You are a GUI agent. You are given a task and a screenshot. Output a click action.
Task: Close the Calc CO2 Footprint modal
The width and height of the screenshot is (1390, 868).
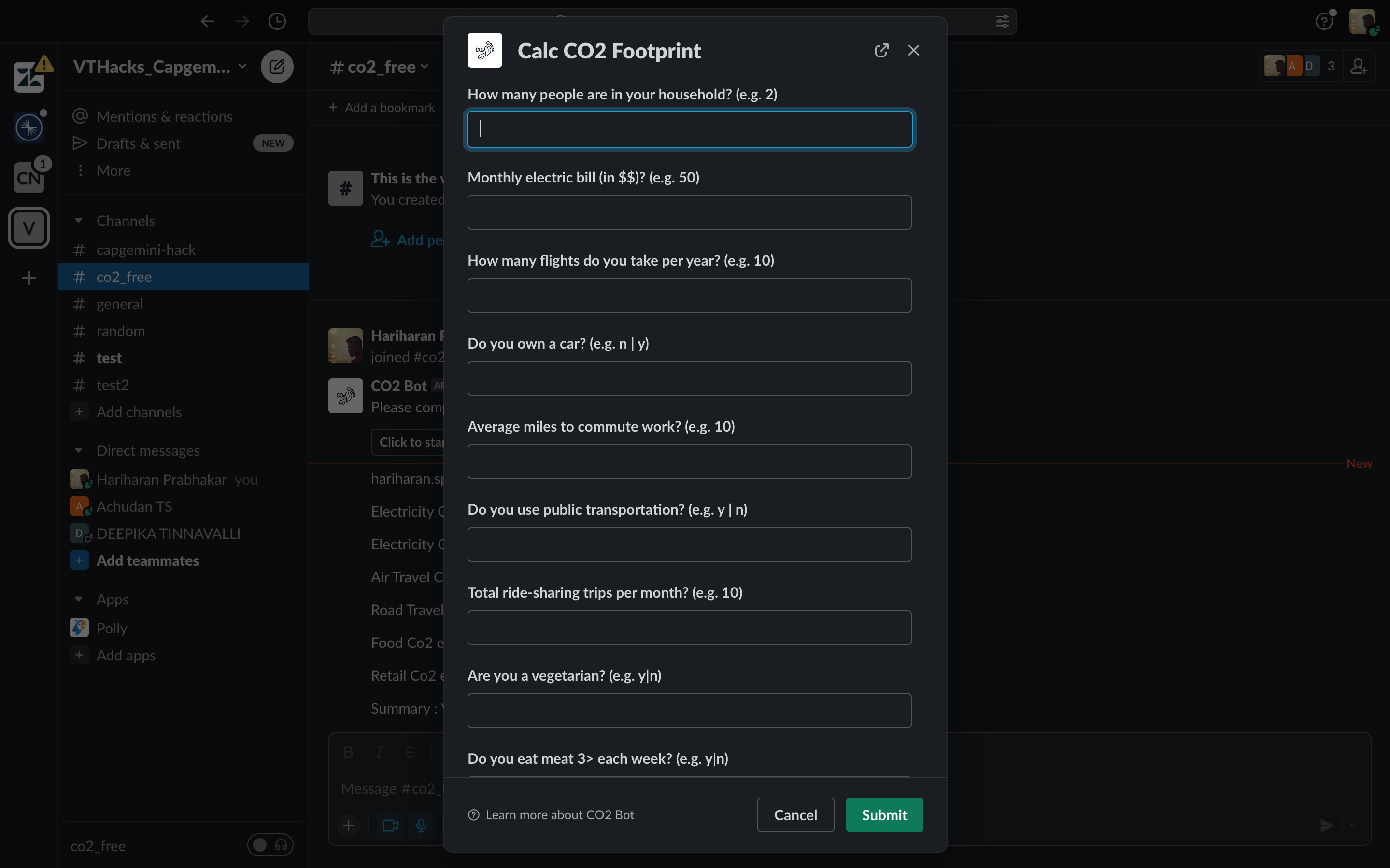pyautogui.click(x=913, y=51)
